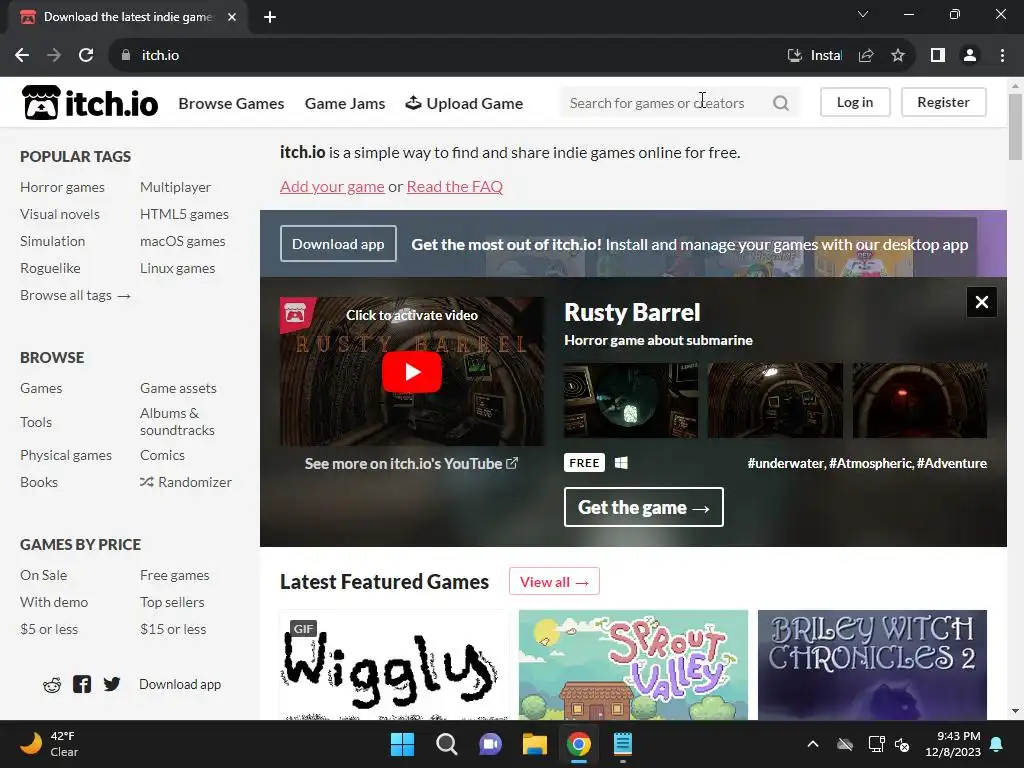Open Chrome profile avatar icon
1024x768 pixels.
point(970,56)
